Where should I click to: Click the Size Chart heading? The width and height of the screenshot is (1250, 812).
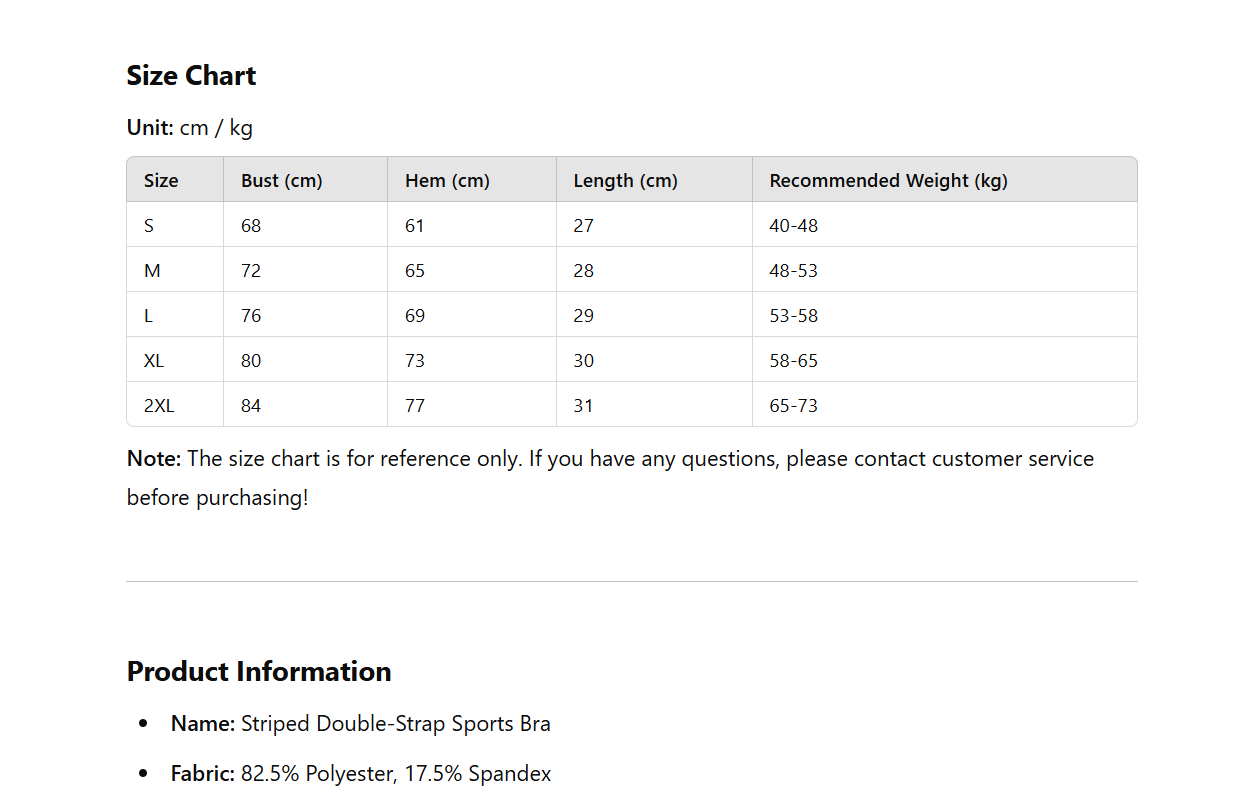pyautogui.click(x=191, y=76)
